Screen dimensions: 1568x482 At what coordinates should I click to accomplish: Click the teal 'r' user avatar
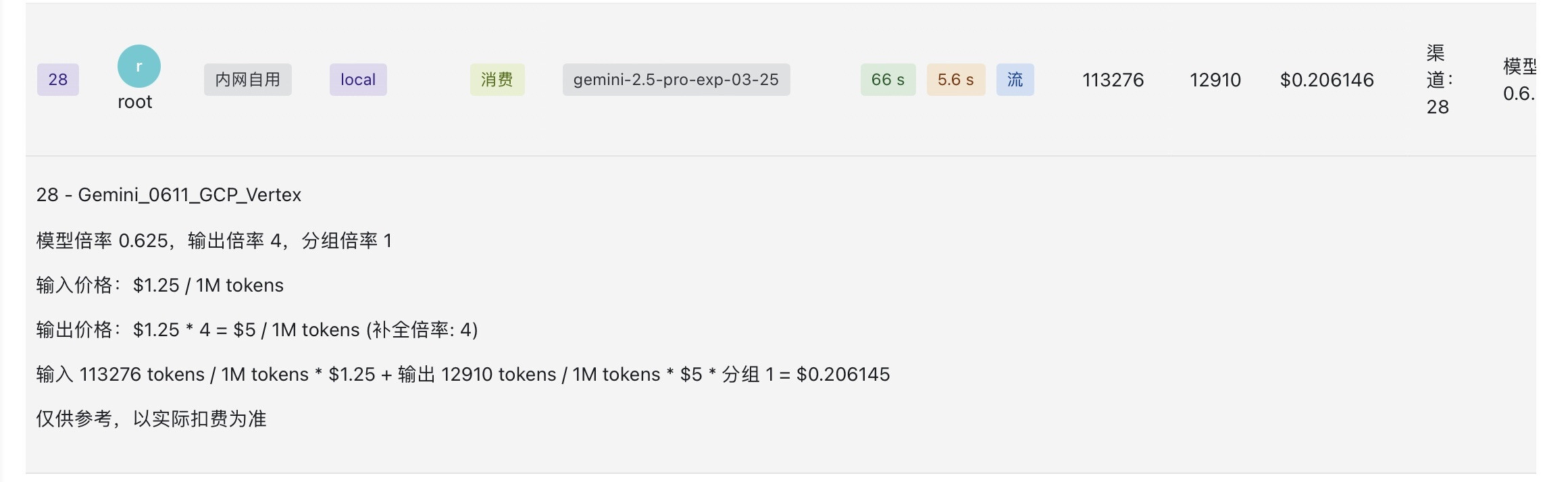(x=139, y=66)
